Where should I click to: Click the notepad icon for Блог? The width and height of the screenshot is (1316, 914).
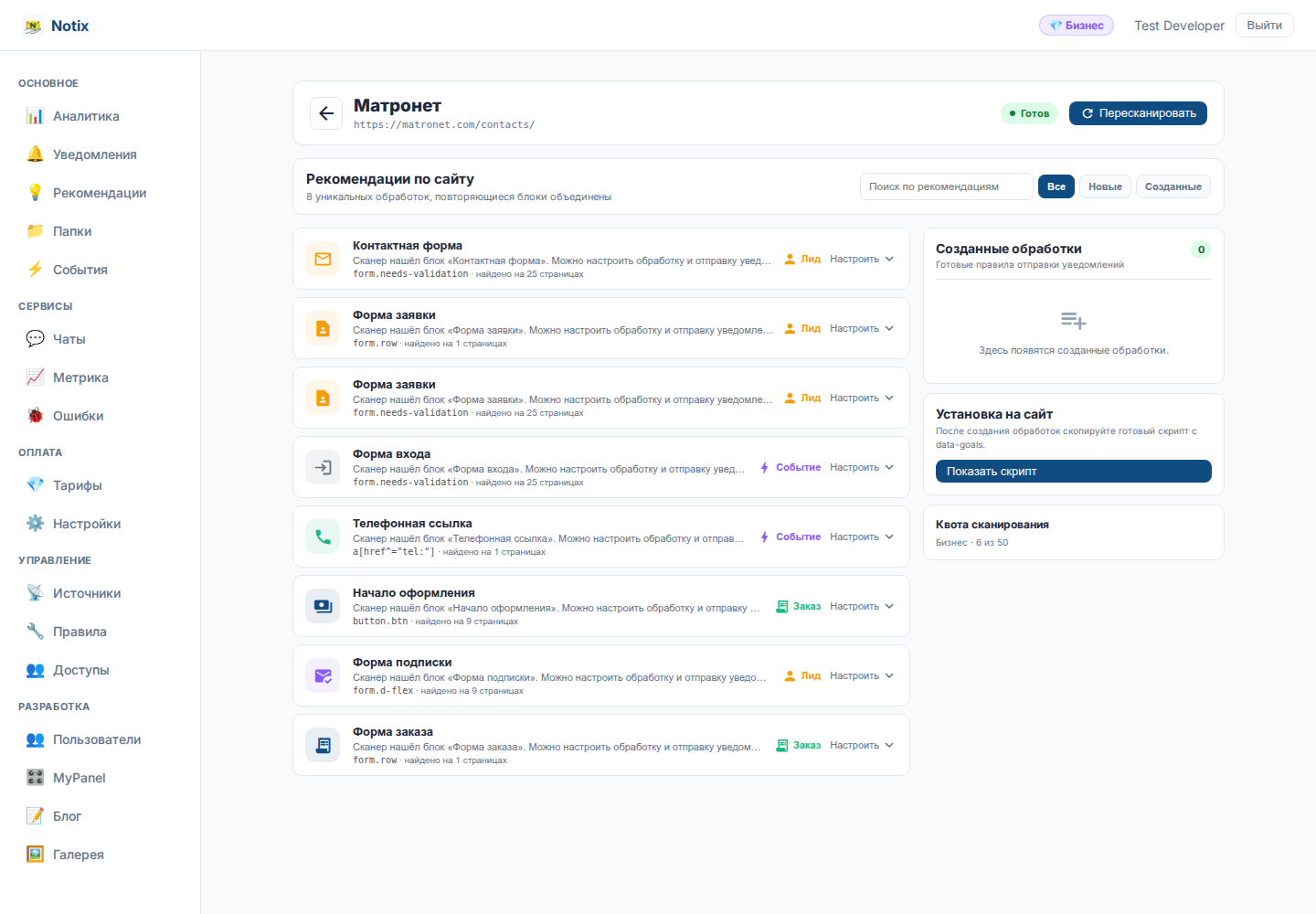(x=35, y=816)
